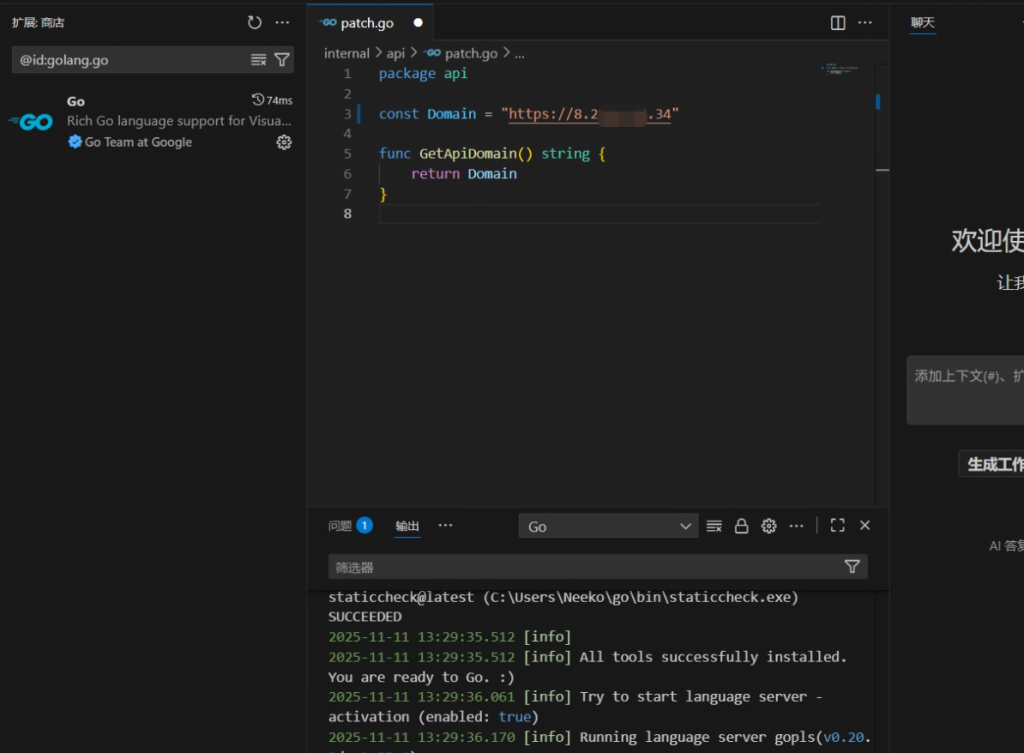Open the Go extension manage gear
This screenshot has width=1024, height=753.
pos(284,142)
